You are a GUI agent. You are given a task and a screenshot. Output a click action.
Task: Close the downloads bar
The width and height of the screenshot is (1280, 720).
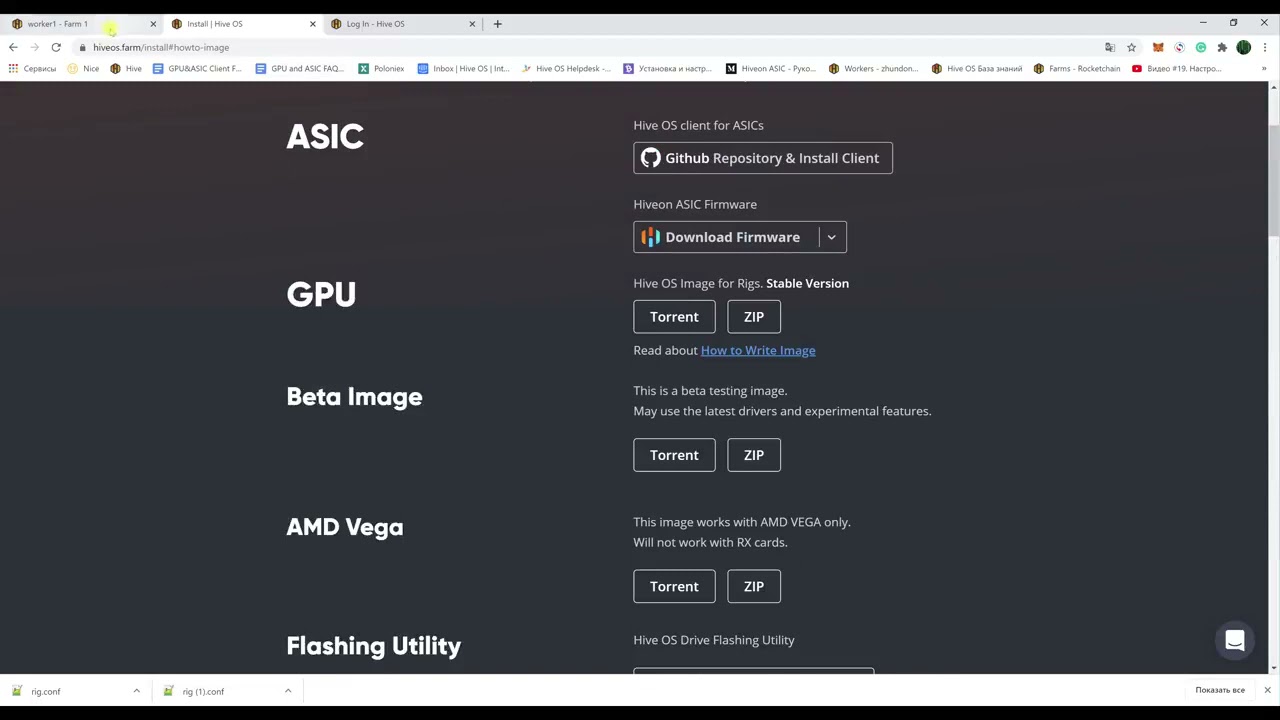(1267, 690)
